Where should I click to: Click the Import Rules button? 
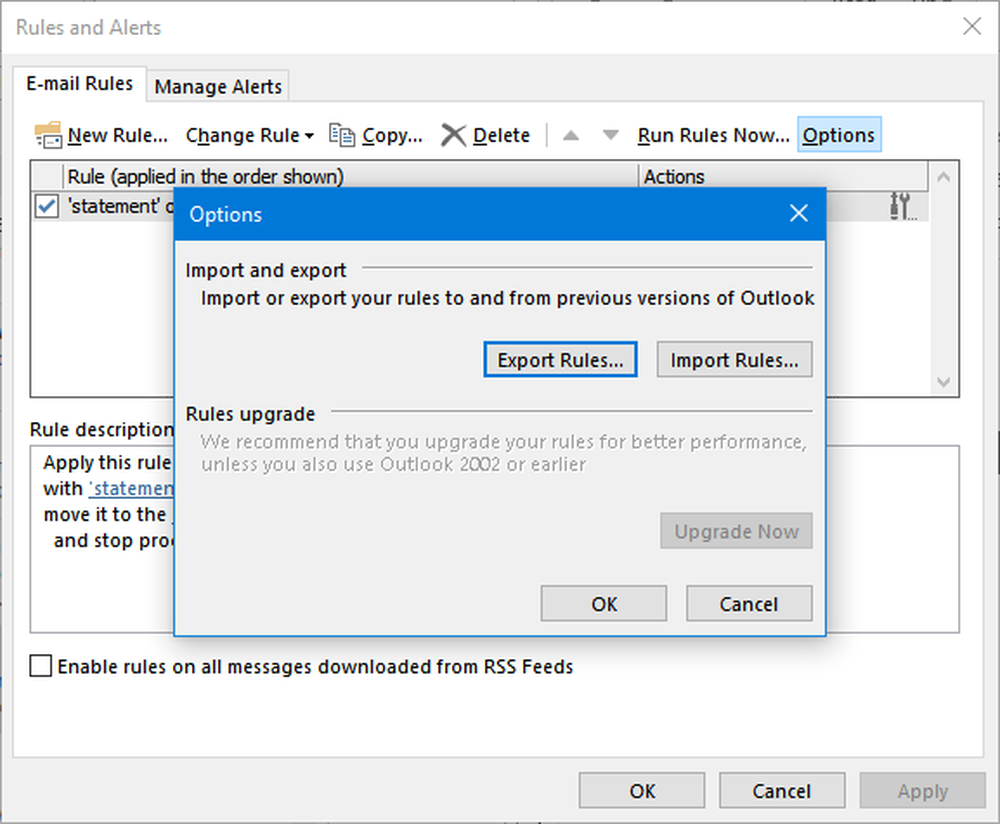click(x=734, y=360)
